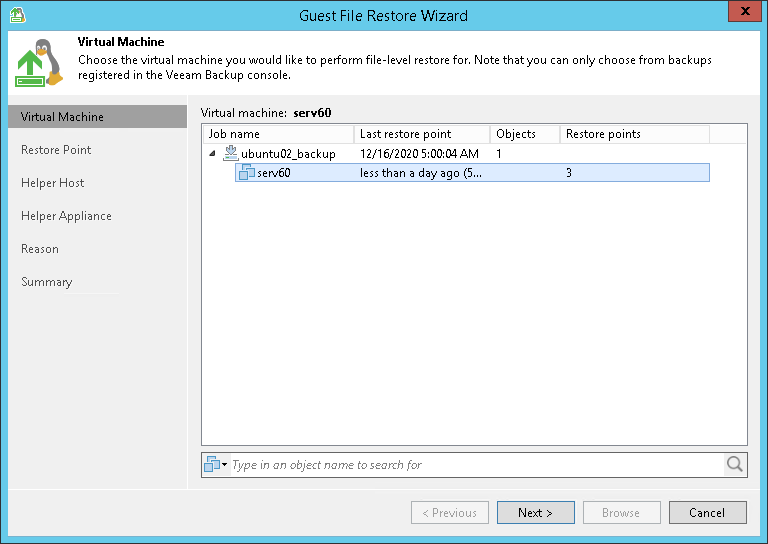
Task: Close the Guest File Restore Wizard
Action: 745,11
